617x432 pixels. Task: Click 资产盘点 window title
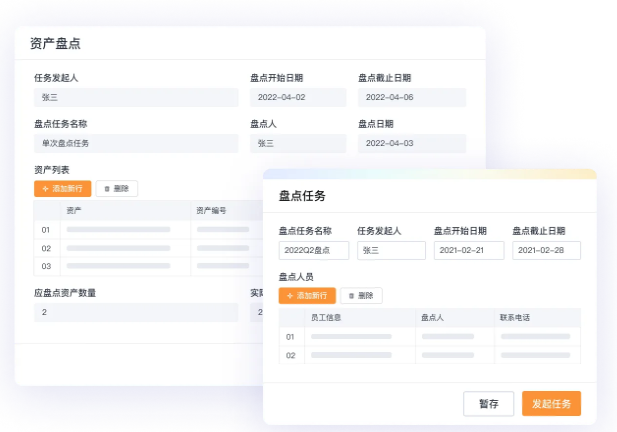[55, 43]
